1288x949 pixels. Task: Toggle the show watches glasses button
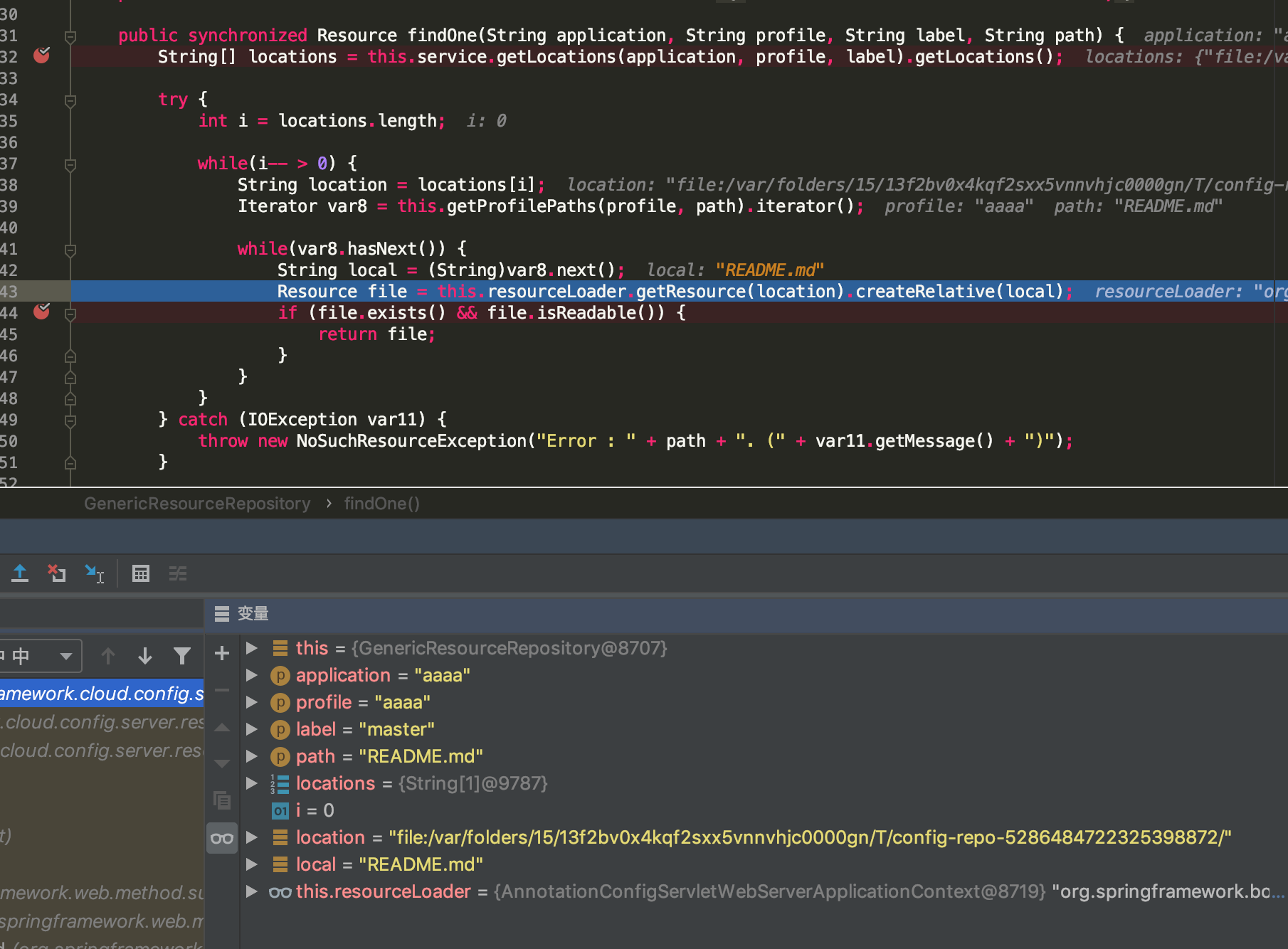coord(222,838)
